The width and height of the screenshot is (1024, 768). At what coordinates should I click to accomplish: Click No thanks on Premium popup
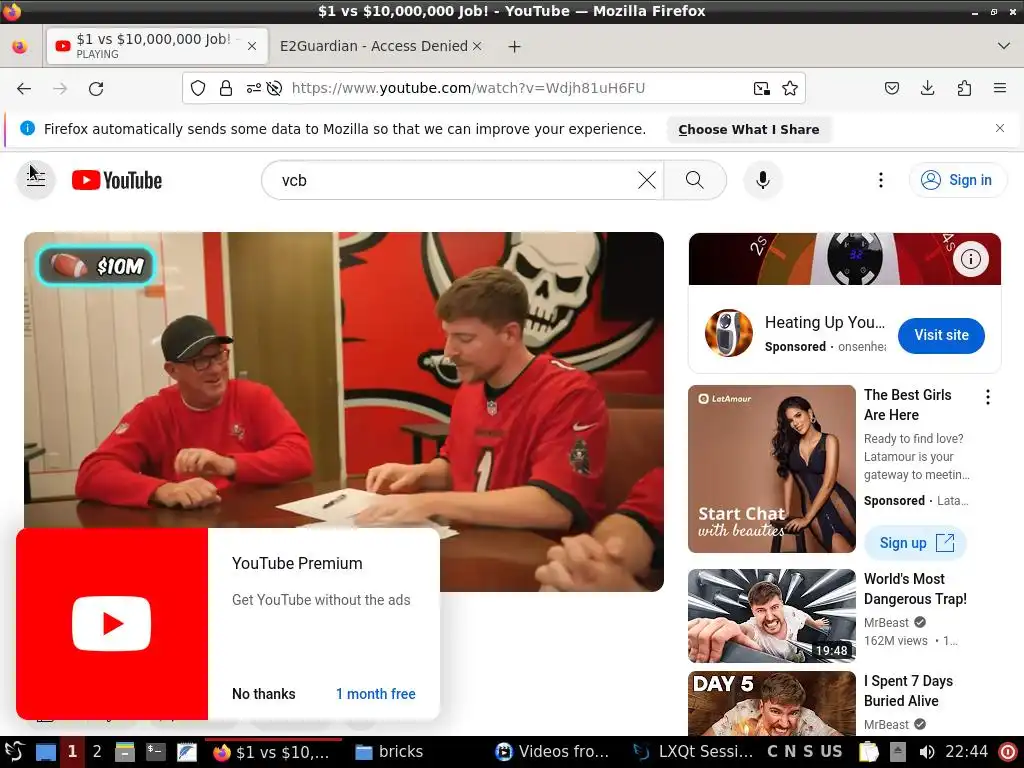pyautogui.click(x=263, y=694)
